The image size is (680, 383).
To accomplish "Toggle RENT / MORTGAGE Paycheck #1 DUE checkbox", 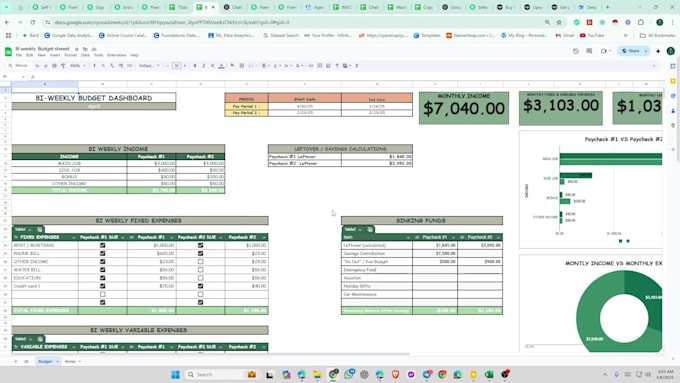I will coord(102,246).
